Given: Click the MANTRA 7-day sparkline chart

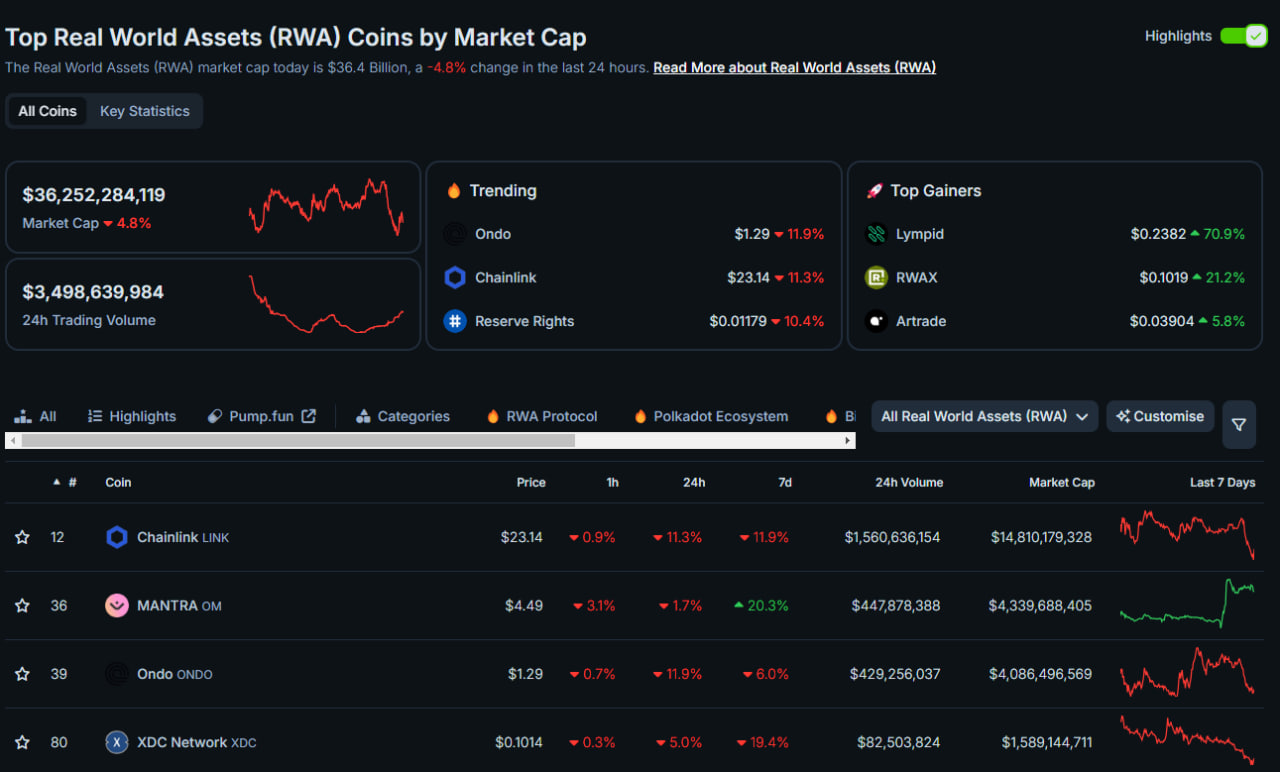Looking at the screenshot, I should (1187, 603).
